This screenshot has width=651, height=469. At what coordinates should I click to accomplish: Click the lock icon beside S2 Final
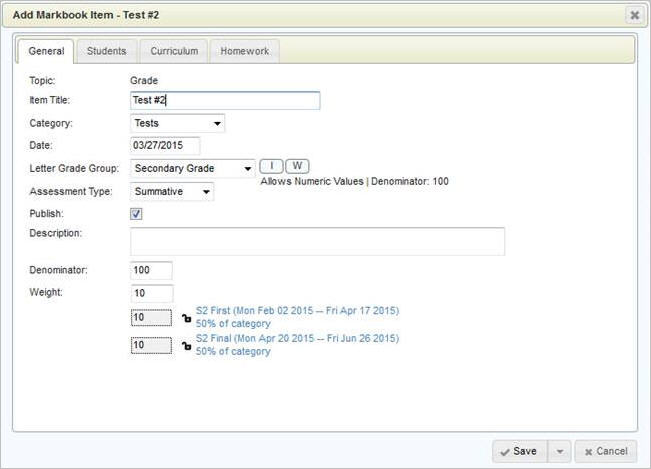(186, 346)
